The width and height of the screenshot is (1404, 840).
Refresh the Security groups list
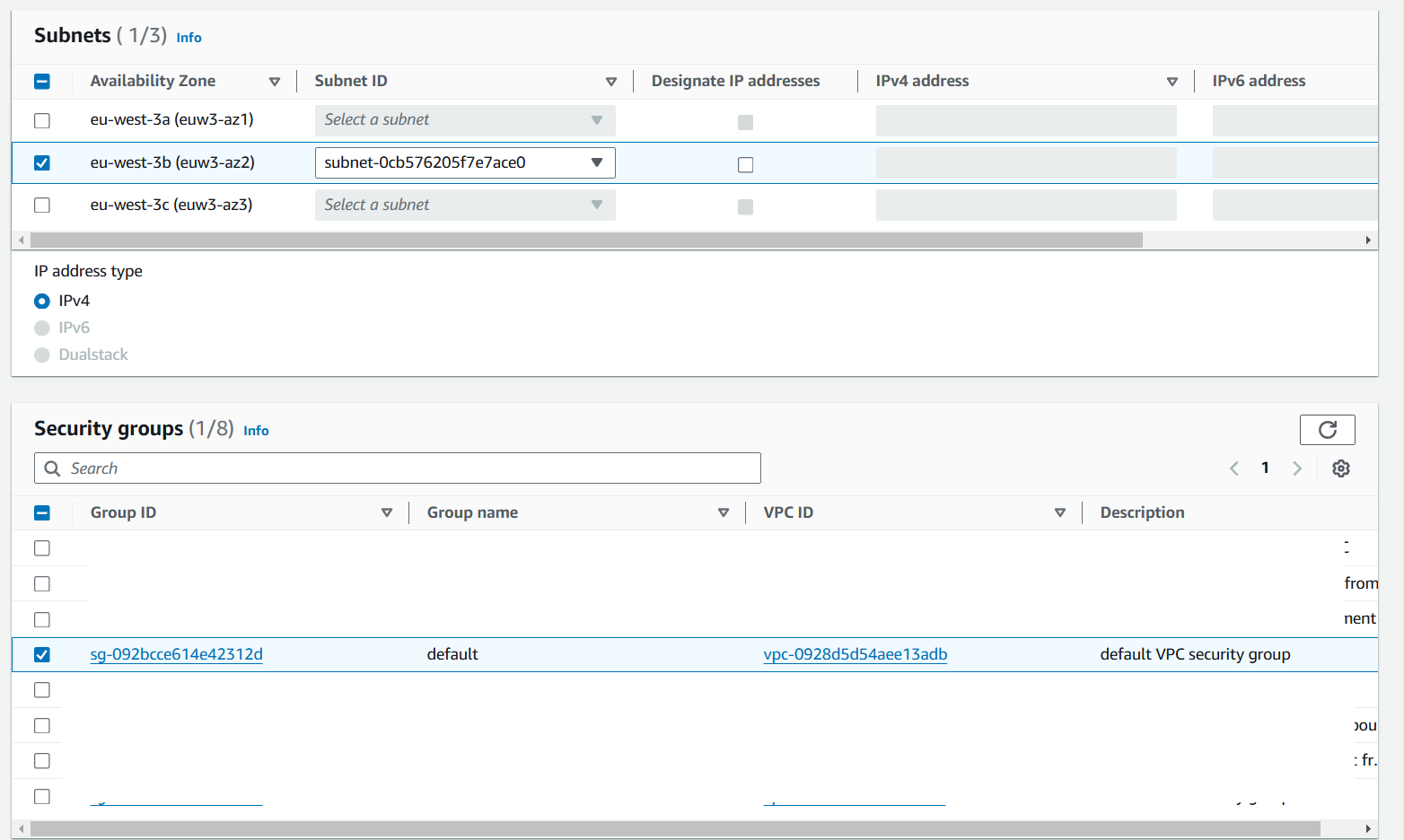click(1327, 430)
